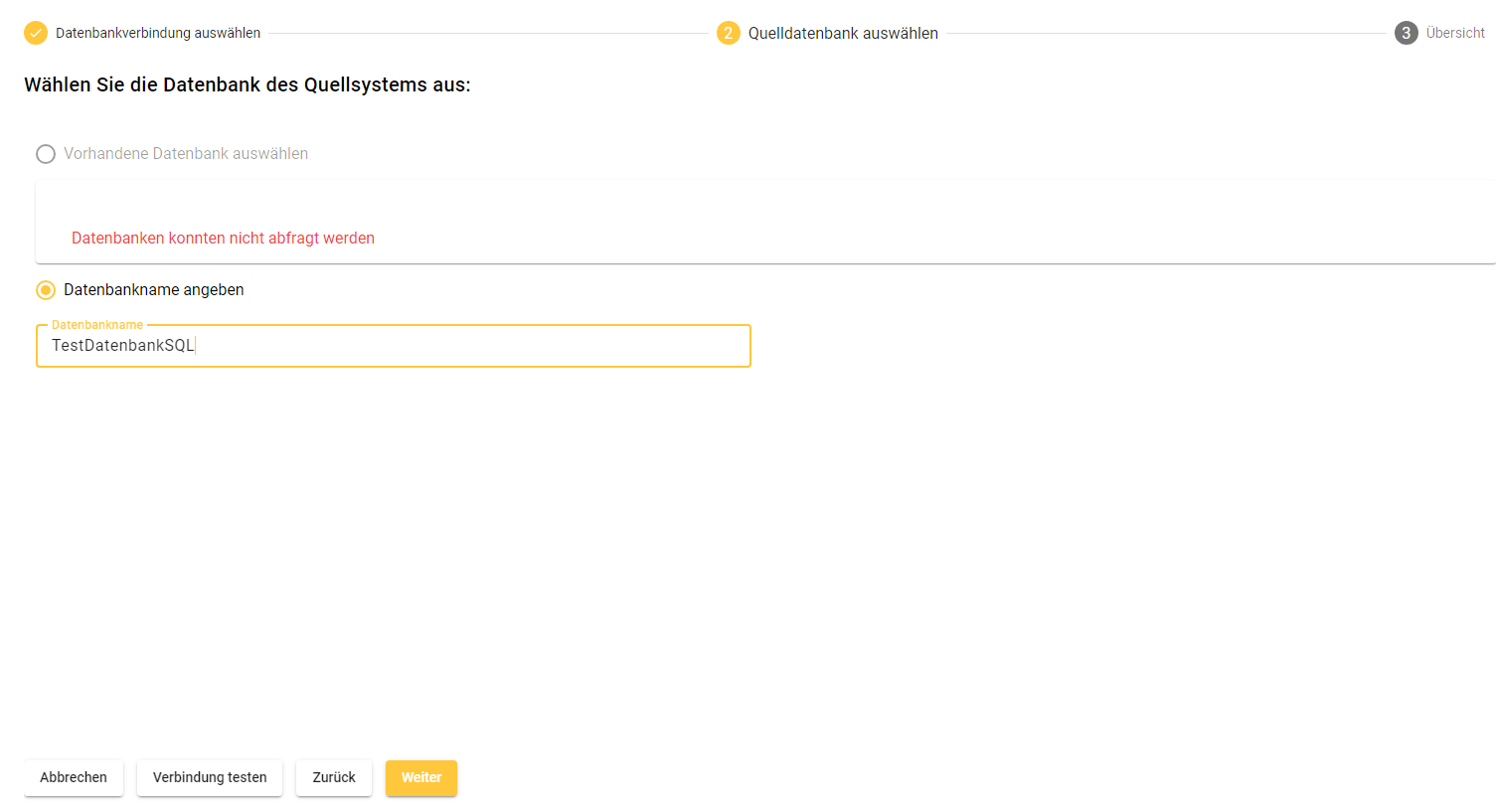Go to Datenbankverbindung auswählen step label
Screen dimensions: 1496x812
(158, 33)
